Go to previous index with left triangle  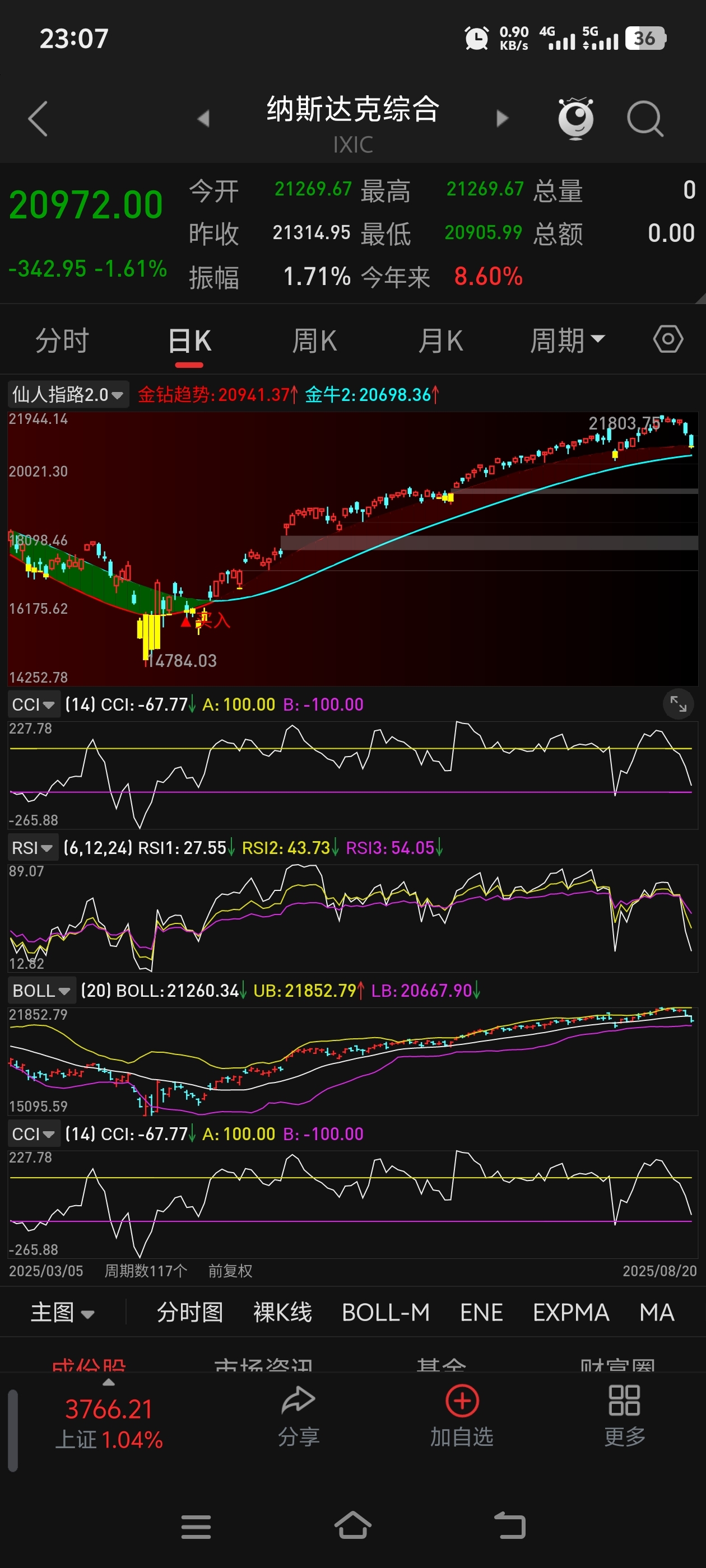point(203,118)
